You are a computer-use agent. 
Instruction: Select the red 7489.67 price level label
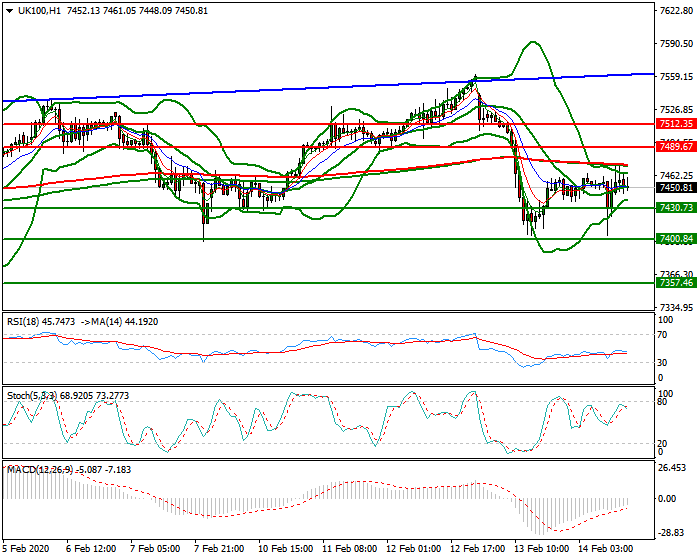pos(676,146)
